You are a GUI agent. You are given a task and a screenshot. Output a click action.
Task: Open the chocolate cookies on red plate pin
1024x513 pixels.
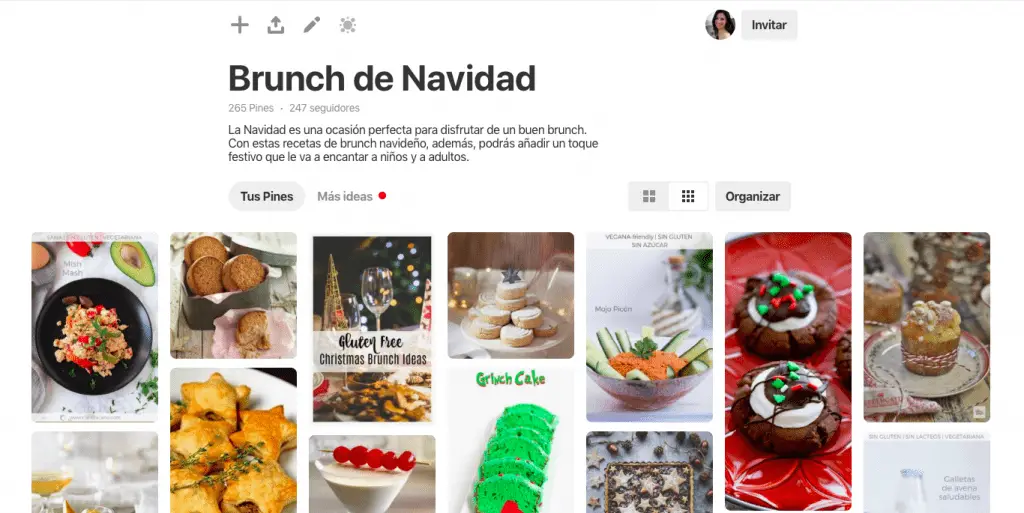coord(788,371)
